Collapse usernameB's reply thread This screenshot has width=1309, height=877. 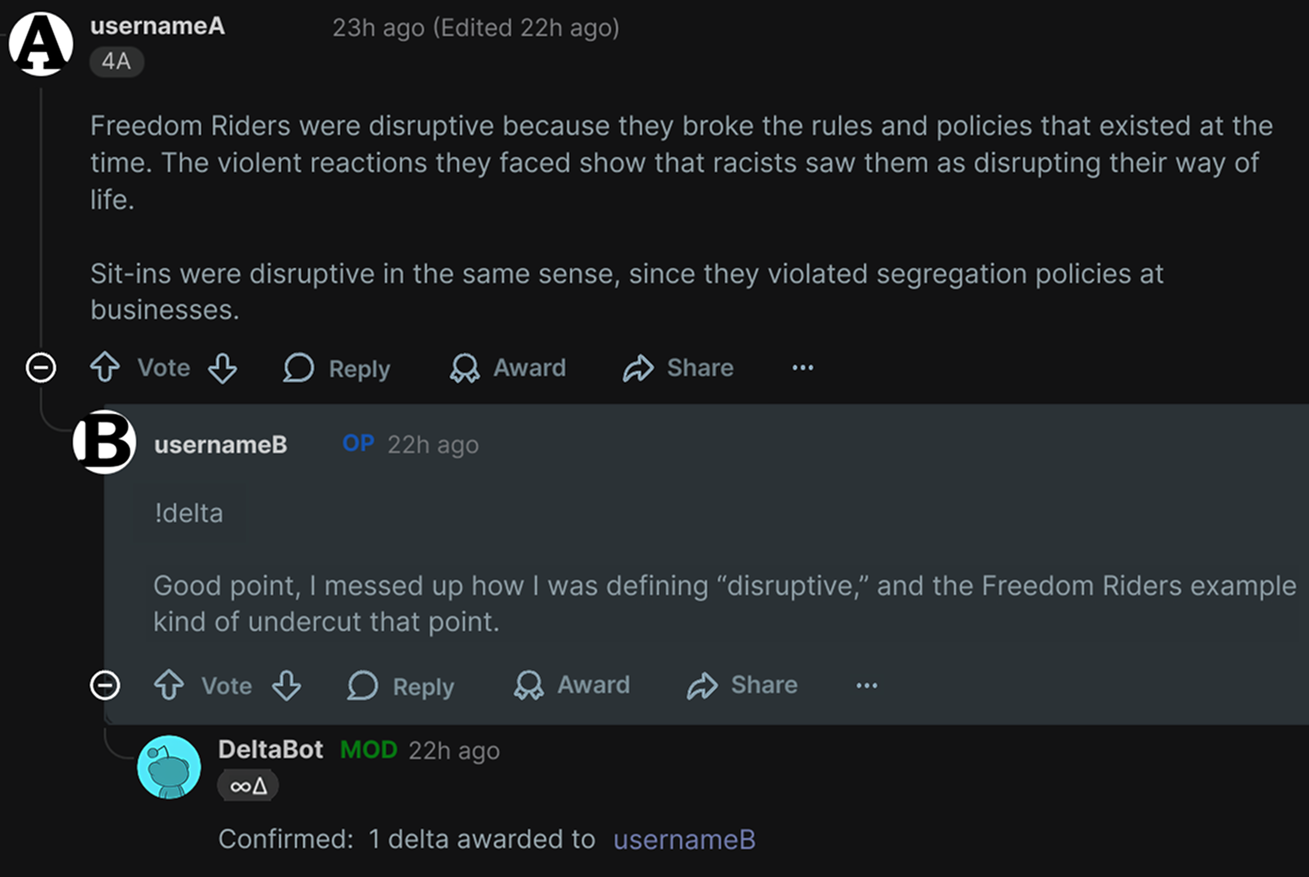point(105,686)
